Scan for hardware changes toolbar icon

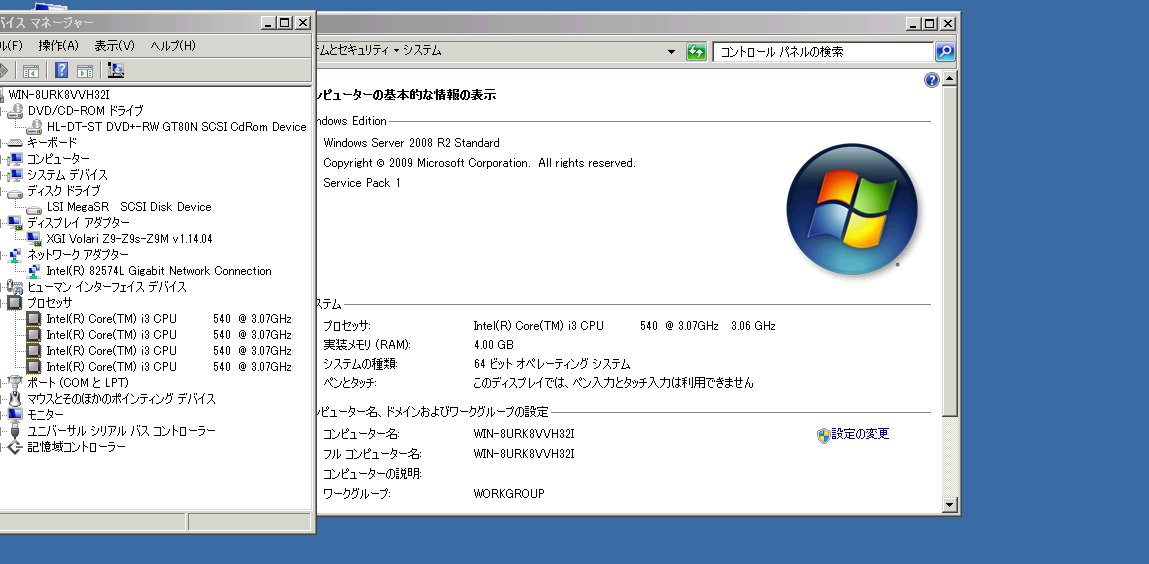coord(116,70)
